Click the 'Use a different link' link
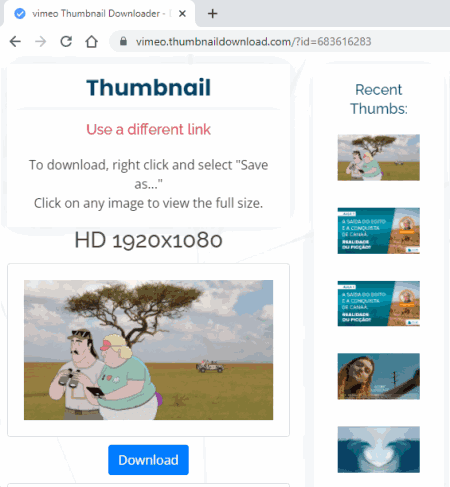The width and height of the screenshot is (450, 487). (148, 129)
